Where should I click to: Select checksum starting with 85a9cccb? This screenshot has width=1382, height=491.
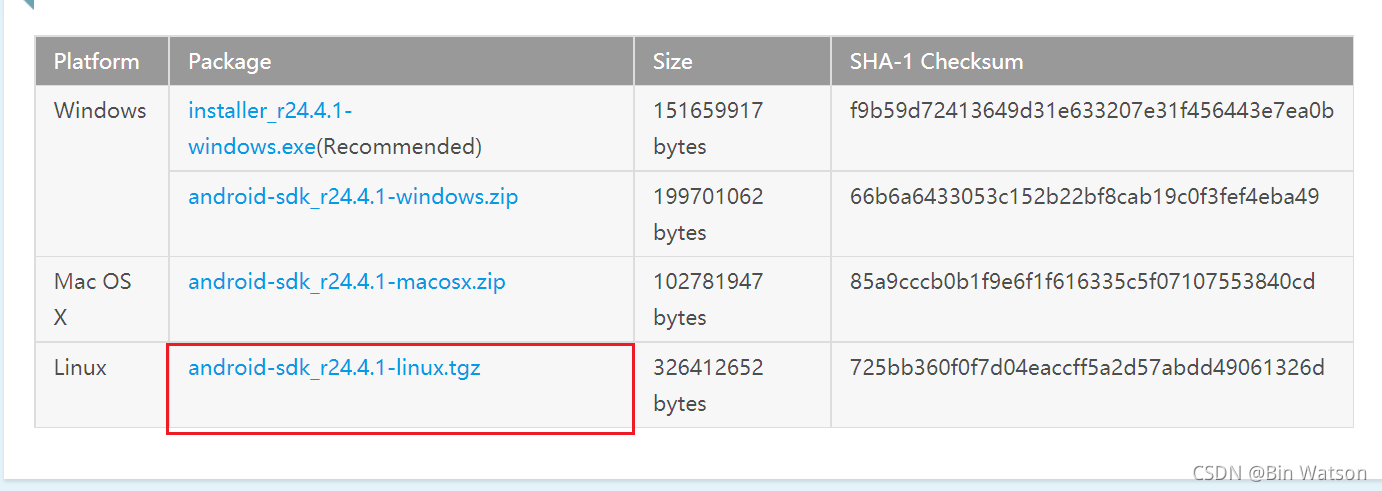tap(1083, 281)
